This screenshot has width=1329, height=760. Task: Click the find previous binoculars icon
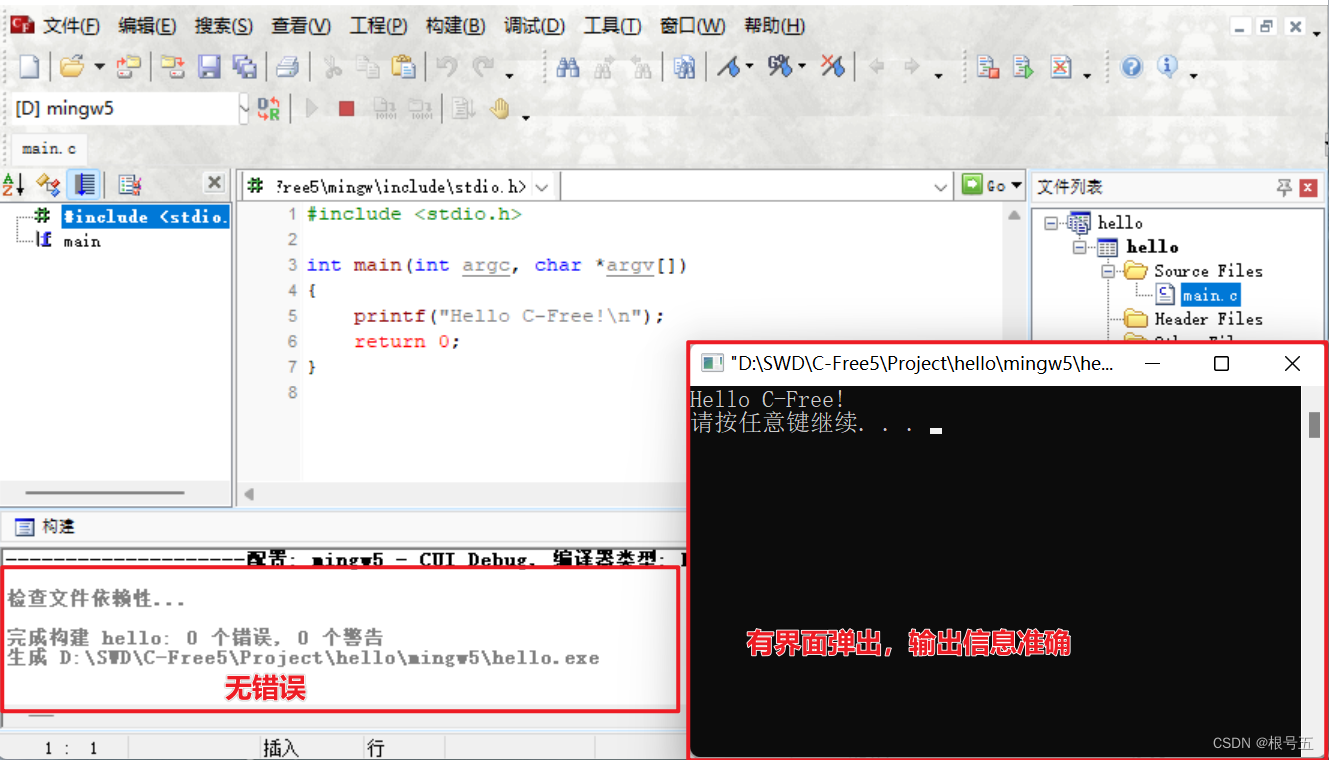[x=640, y=67]
